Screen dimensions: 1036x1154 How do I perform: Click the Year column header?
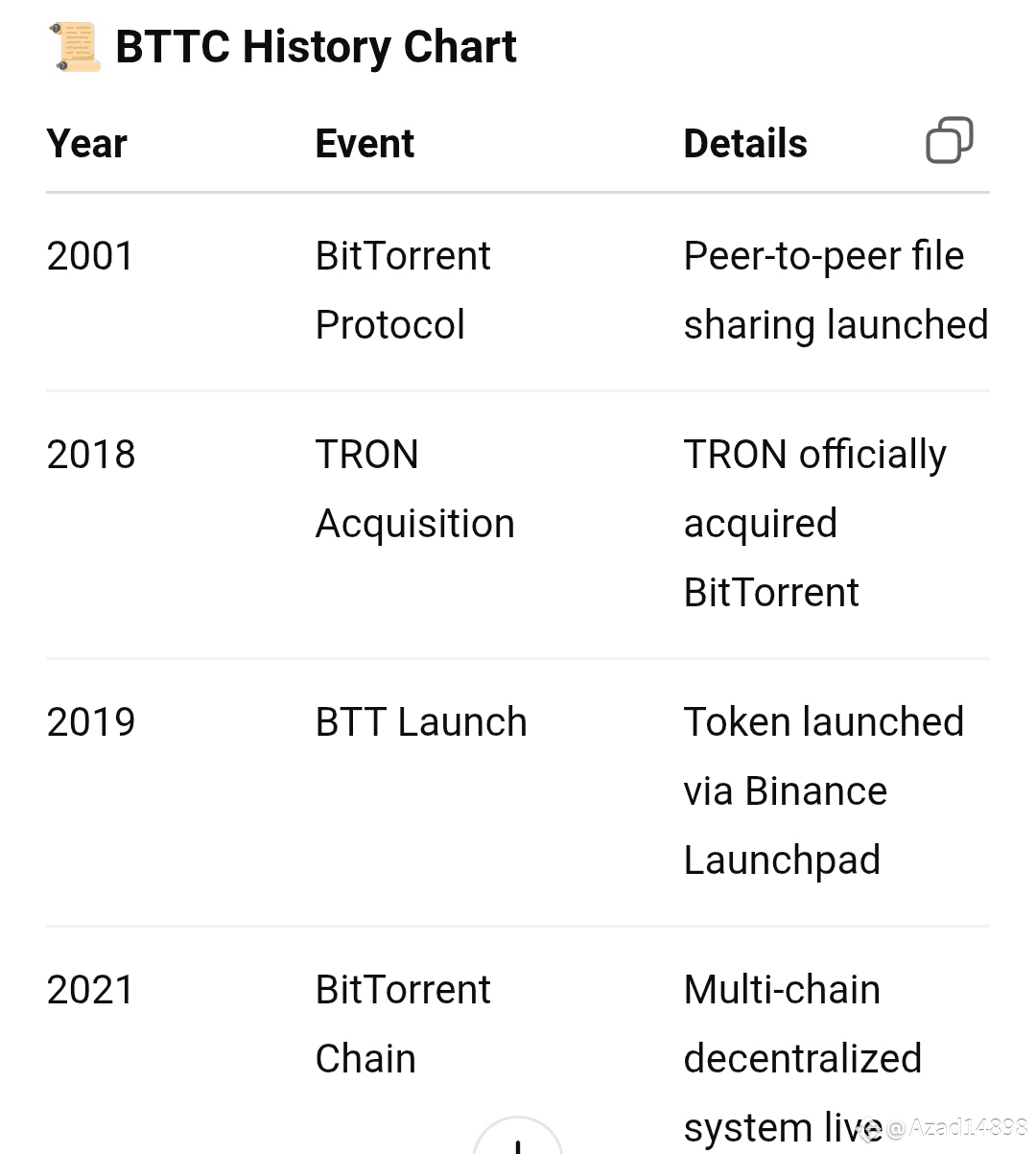click(x=86, y=144)
